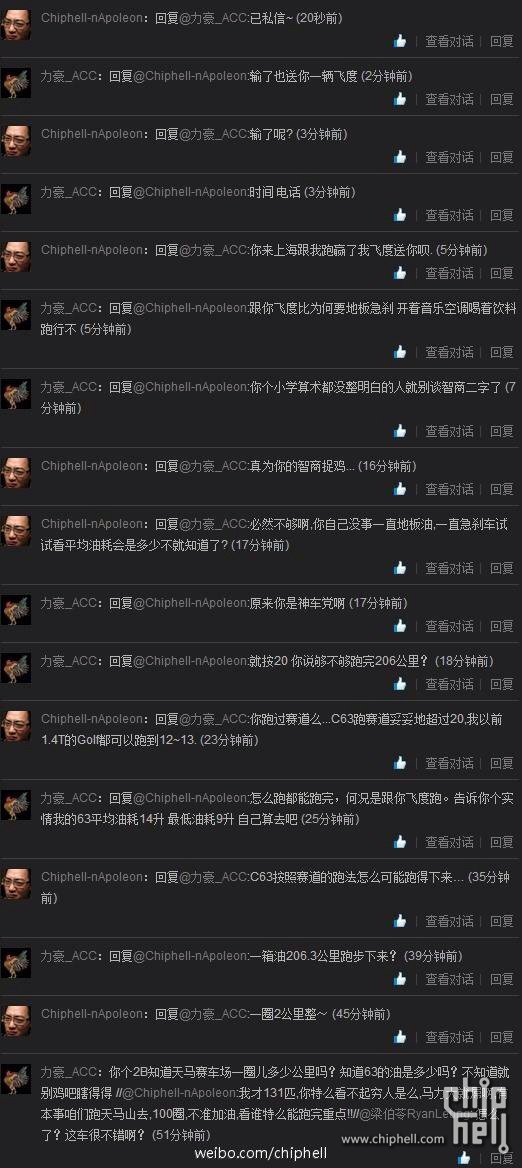The image size is (522, 1168).
Task: Open Chiphell-nApoleon username on '一圈2公里整~' comment
Action: [x=91, y=1015]
